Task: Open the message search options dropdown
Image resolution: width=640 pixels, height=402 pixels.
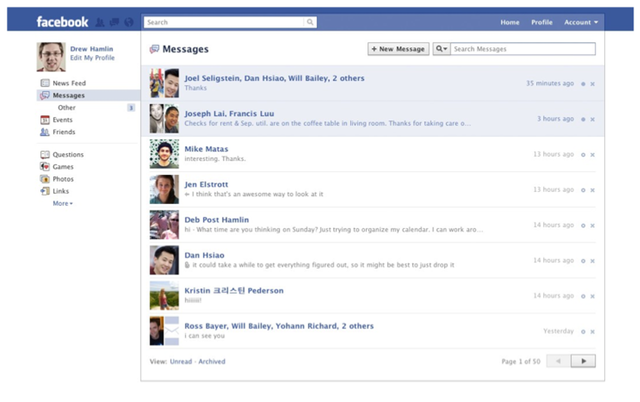Action: 442,49
